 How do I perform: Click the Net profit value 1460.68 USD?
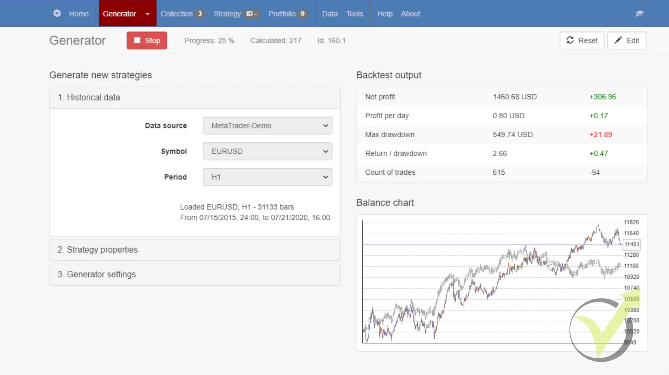tap(515, 97)
